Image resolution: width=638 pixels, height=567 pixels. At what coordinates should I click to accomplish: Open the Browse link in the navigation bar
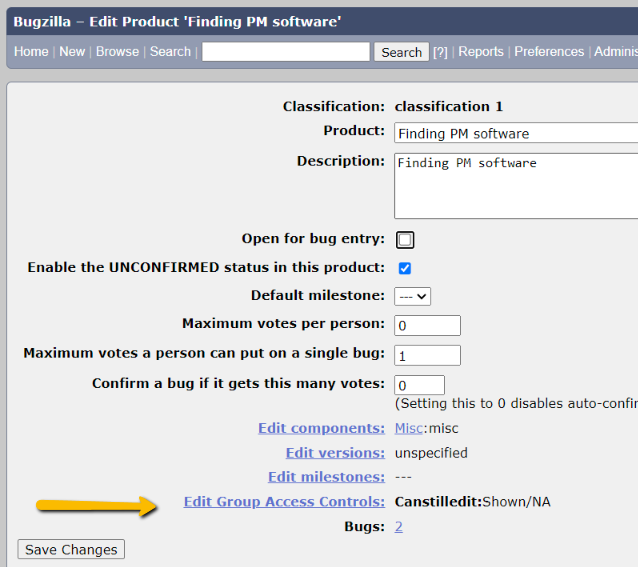pyautogui.click(x=117, y=52)
